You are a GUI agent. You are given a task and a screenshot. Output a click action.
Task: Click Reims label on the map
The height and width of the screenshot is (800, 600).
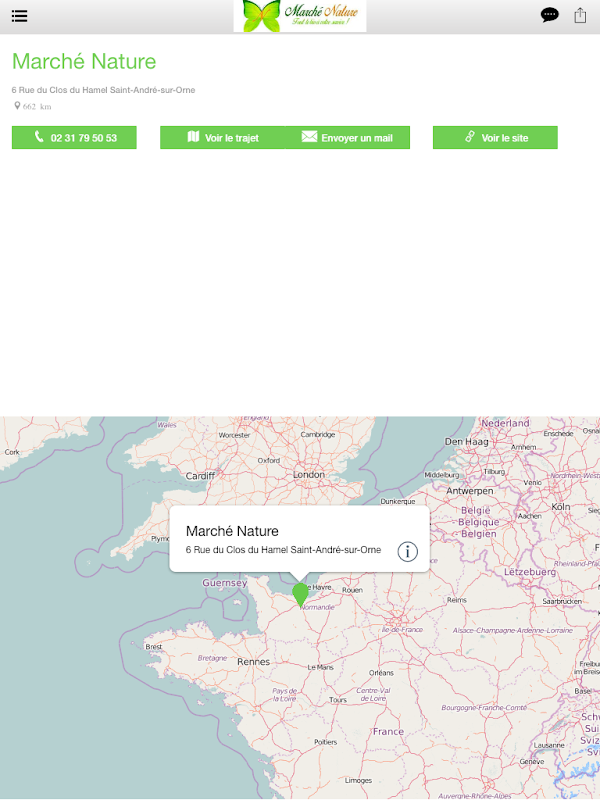click(x=457, y=600)
